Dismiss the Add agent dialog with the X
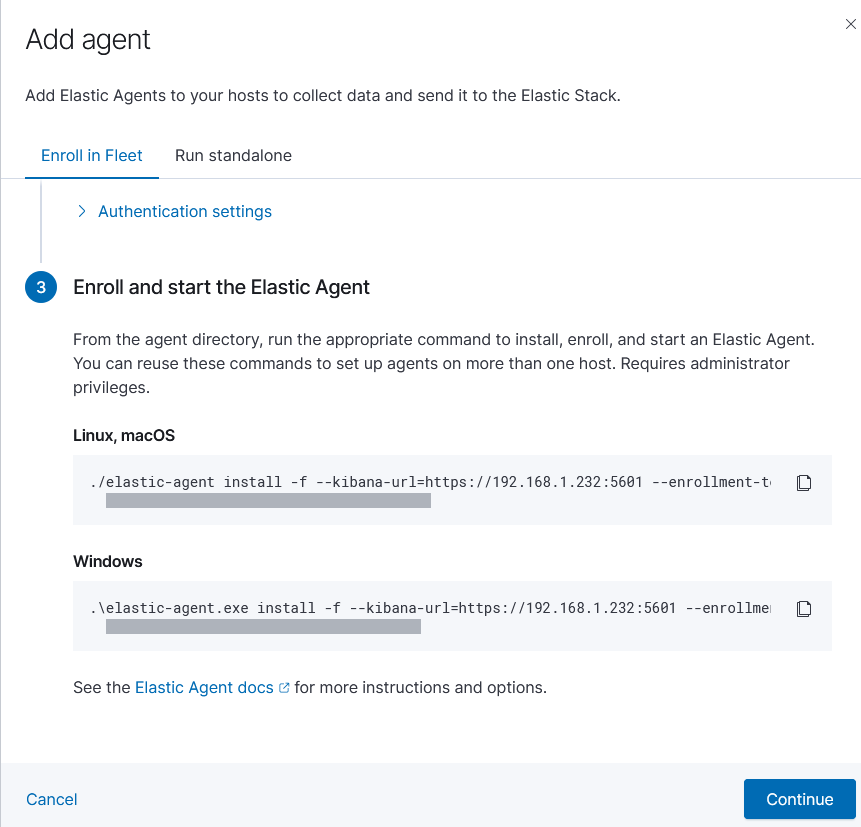 (849, 24)
